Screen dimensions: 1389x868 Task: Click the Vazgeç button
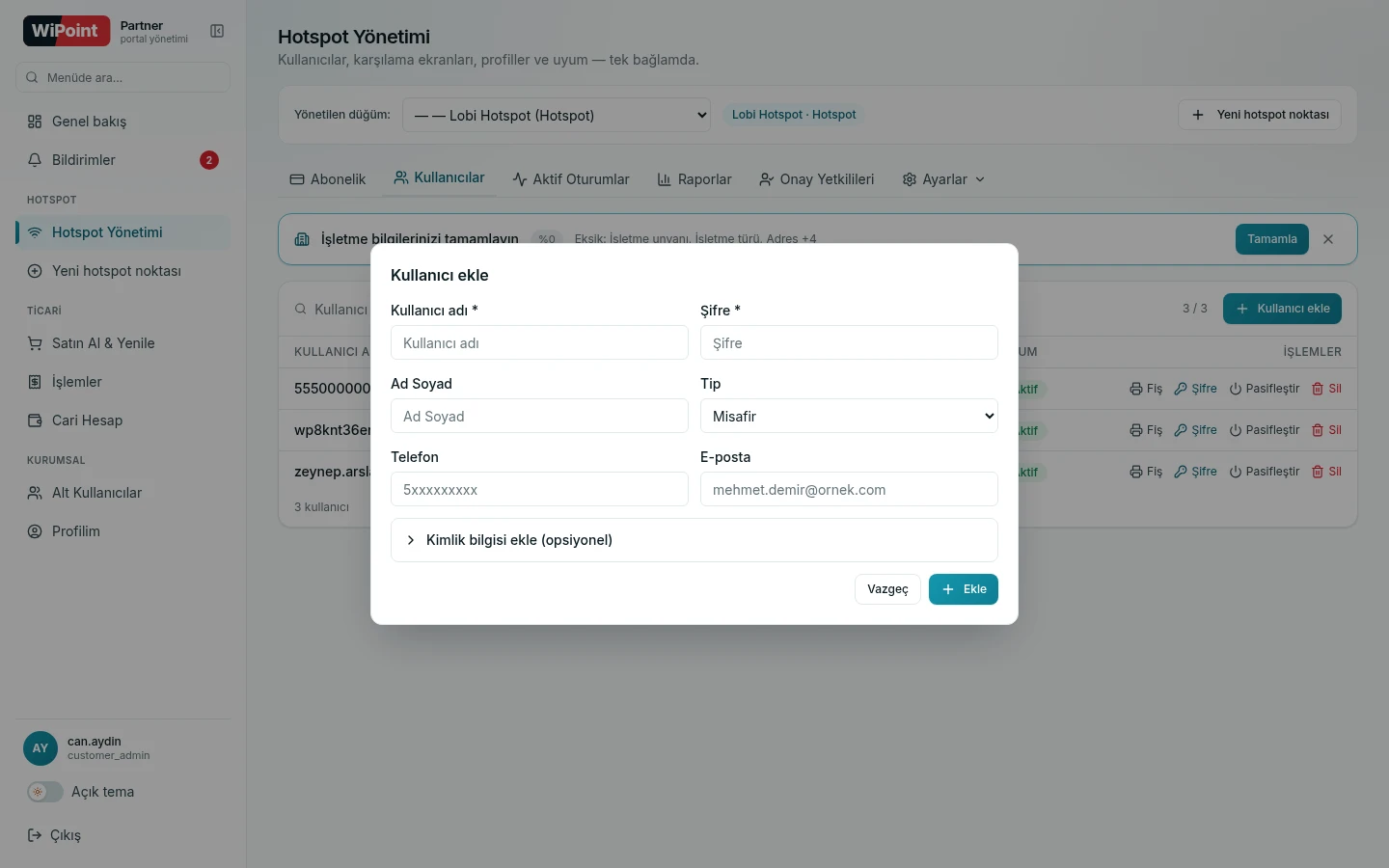(887, 589)
